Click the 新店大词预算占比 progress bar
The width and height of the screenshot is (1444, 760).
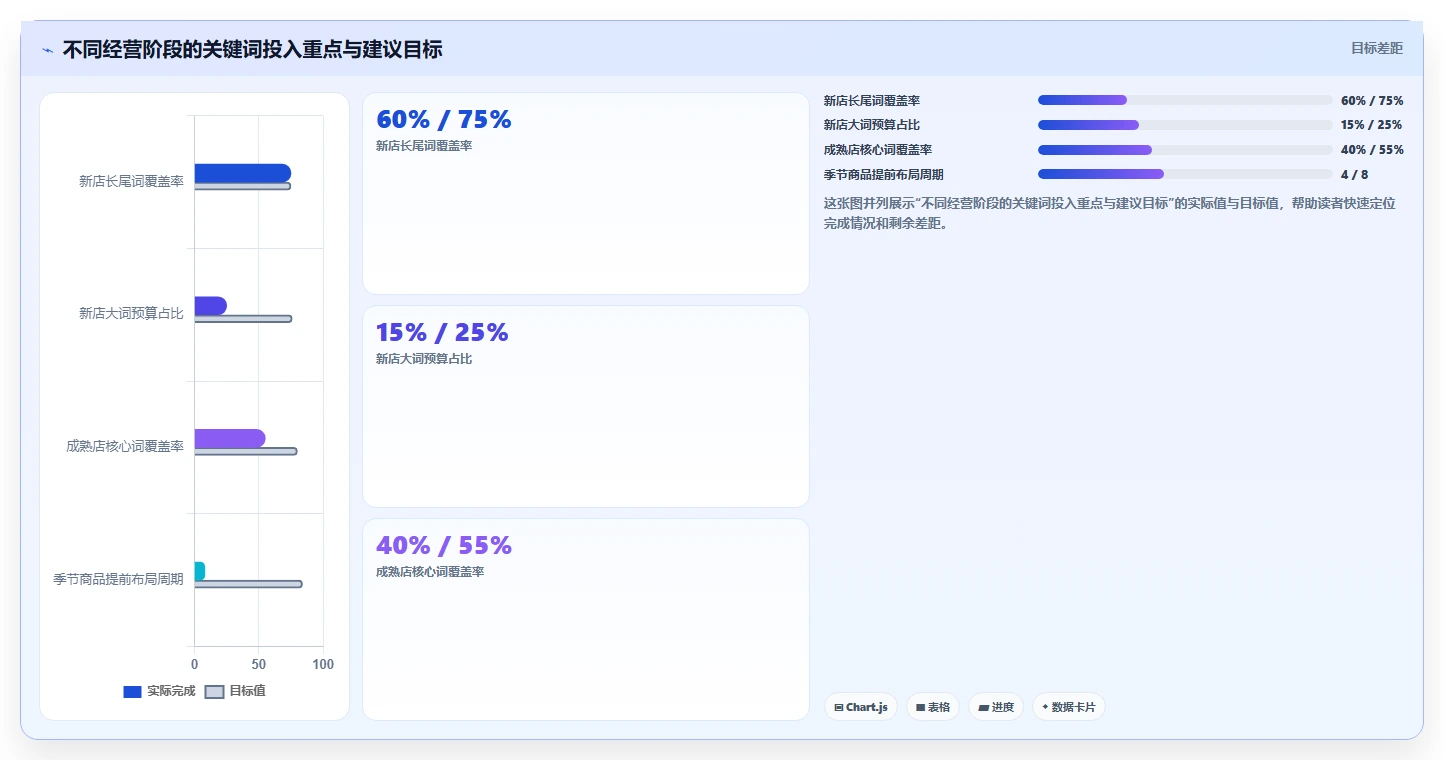[1185, 125]
